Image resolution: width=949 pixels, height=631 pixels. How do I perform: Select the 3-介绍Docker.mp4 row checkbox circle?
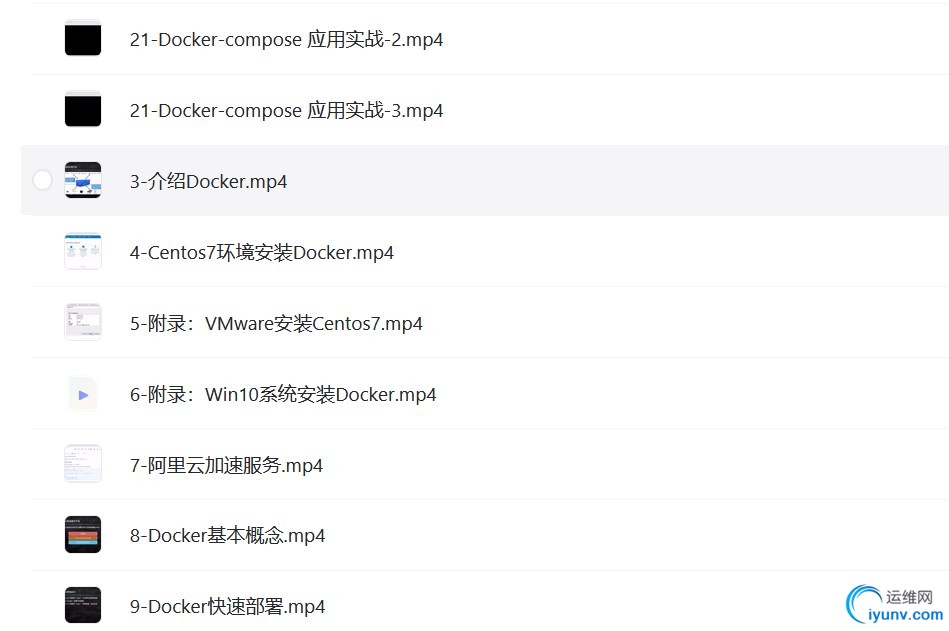[x=42, y=180]
